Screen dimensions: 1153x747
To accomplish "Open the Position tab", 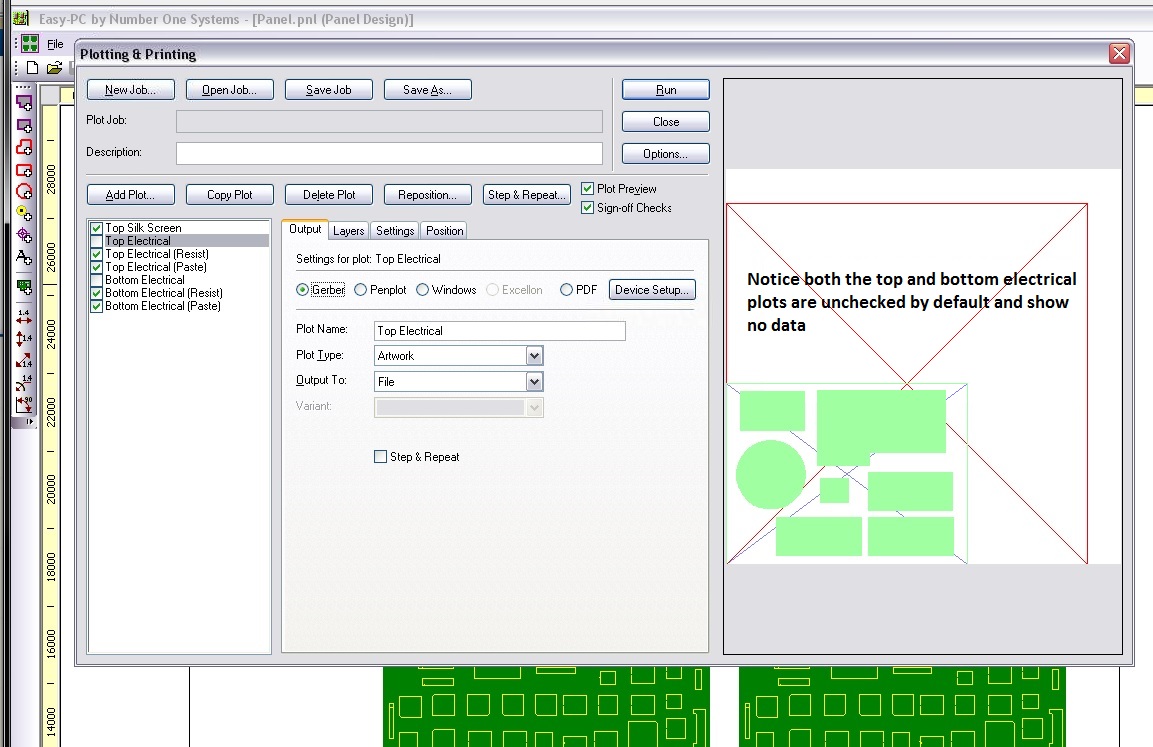I will 444,231.
